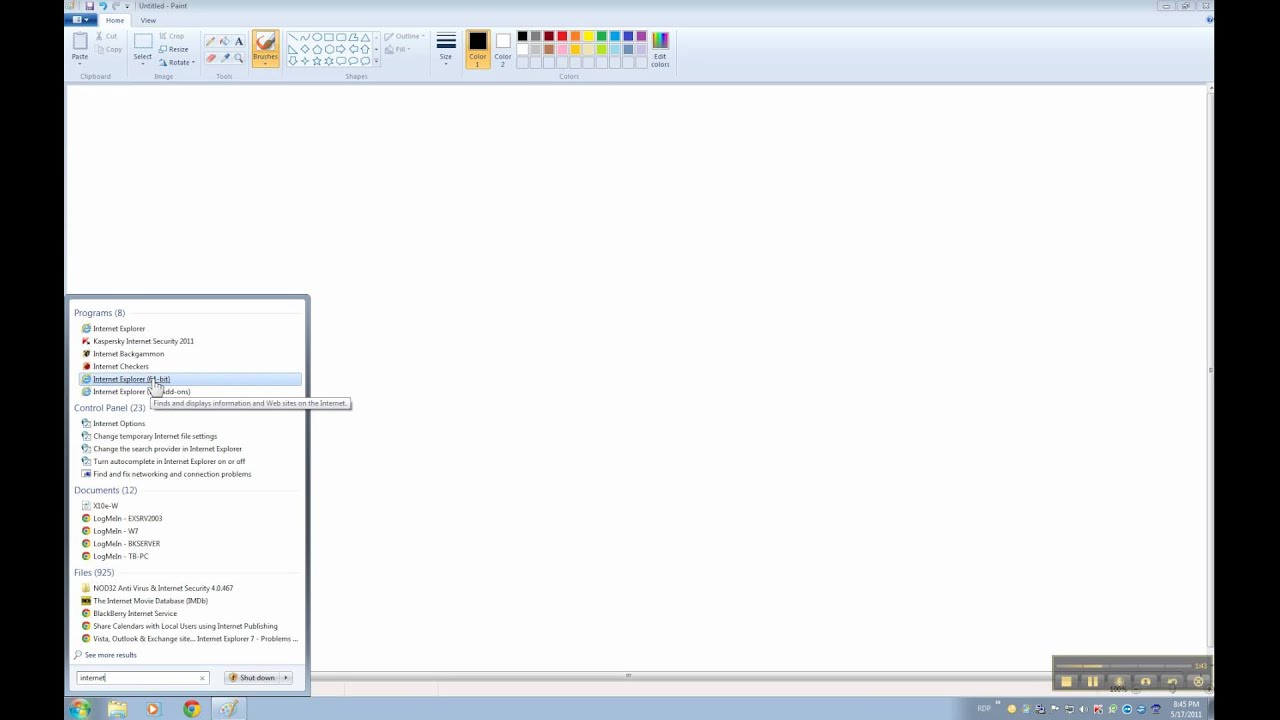Click the stop button on the recorder overlay
The height and width of the screenshot is (720, 1280).
pyautogui.click(x=1066, y=682)
